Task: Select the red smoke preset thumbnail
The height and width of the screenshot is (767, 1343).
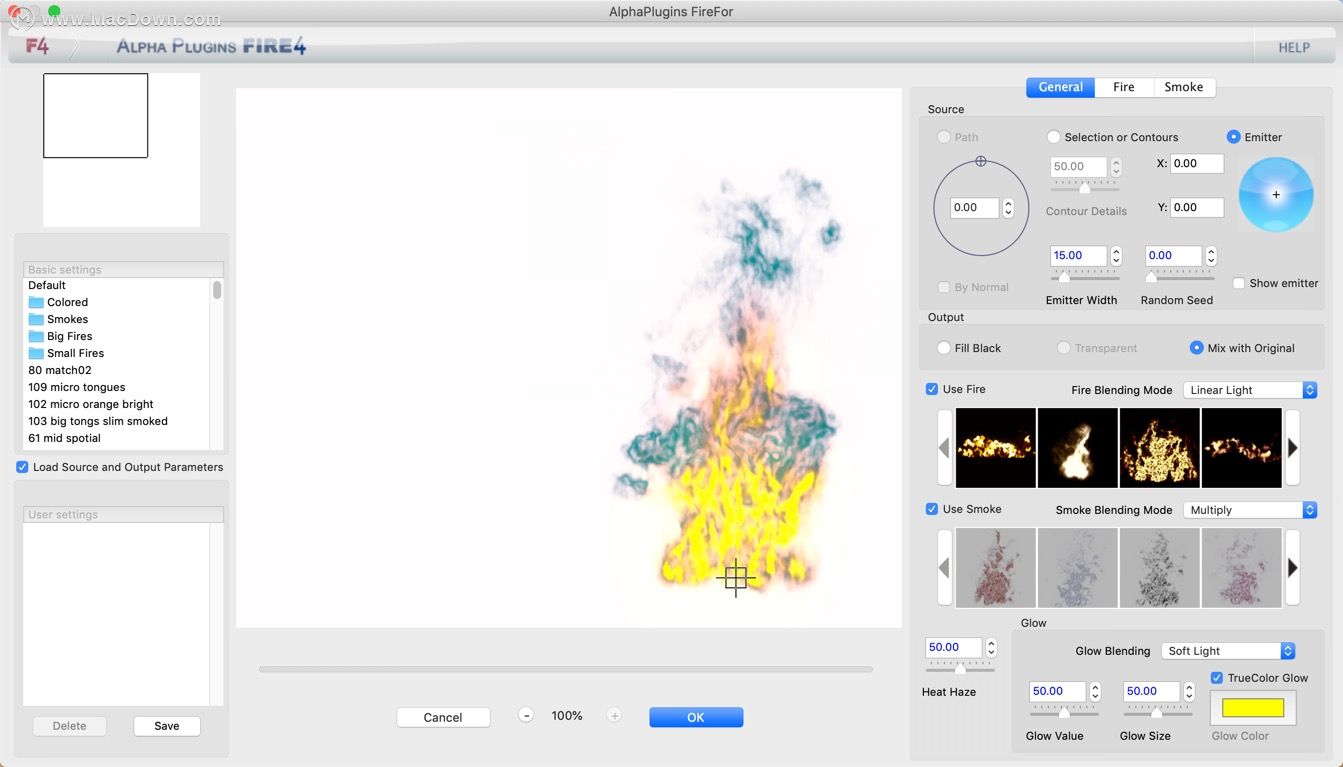Action: coord(995,567)
